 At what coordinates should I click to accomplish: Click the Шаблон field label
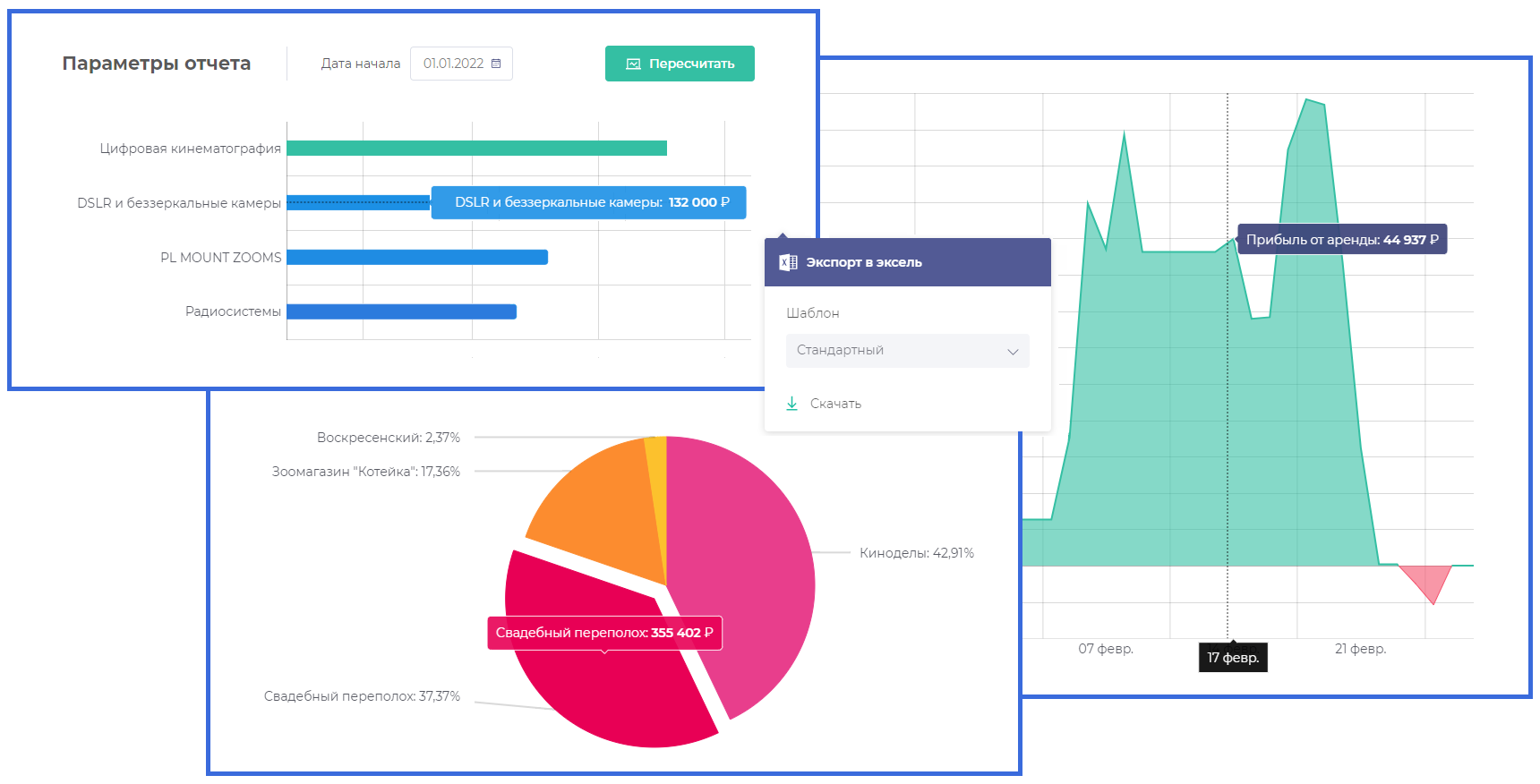coord(813,313)
